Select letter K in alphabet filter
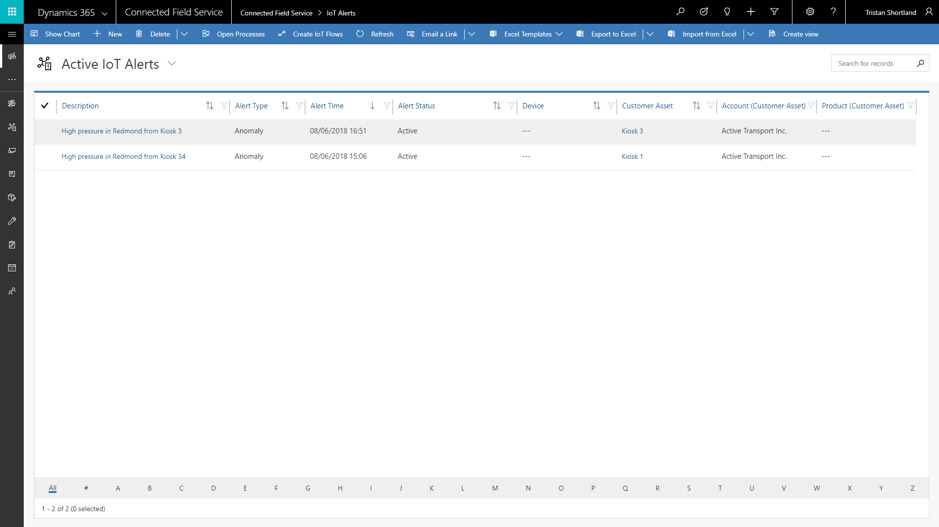Screen dimensions: 939x527 (x=431, y=488)
